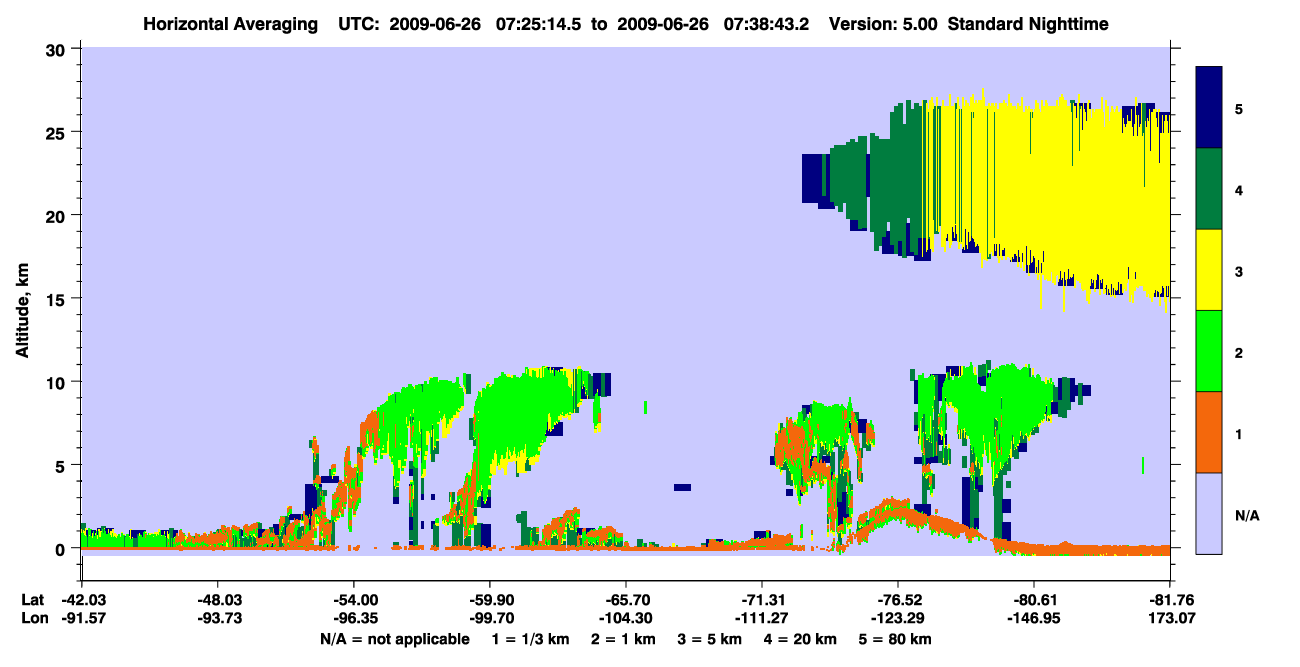
Task: Click the colorbar label 3
Action: tap(1239, 271)
